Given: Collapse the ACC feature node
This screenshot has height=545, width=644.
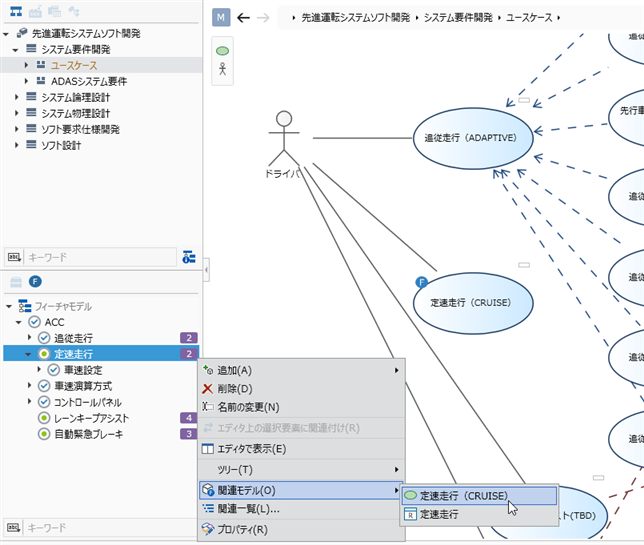Looking at the screenshot, I should [x=19, y=323].
